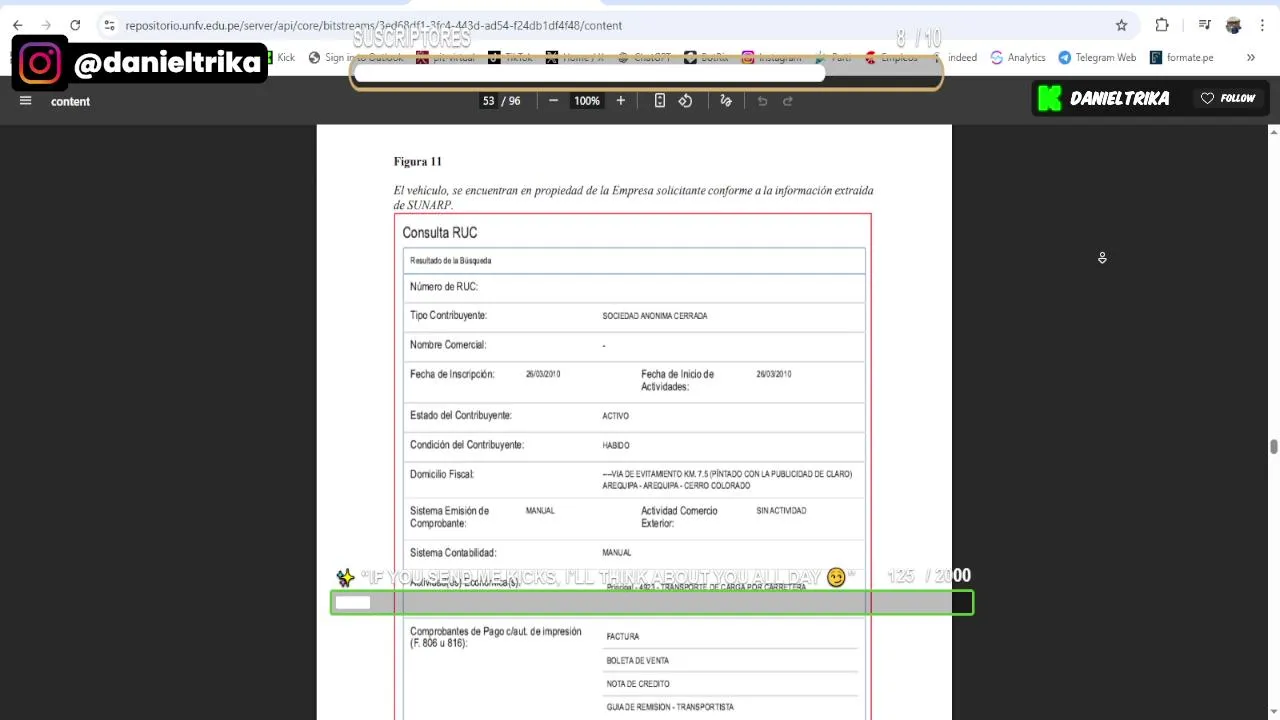
Task: Click the 'FACTURA' entry
Action: 623,637
